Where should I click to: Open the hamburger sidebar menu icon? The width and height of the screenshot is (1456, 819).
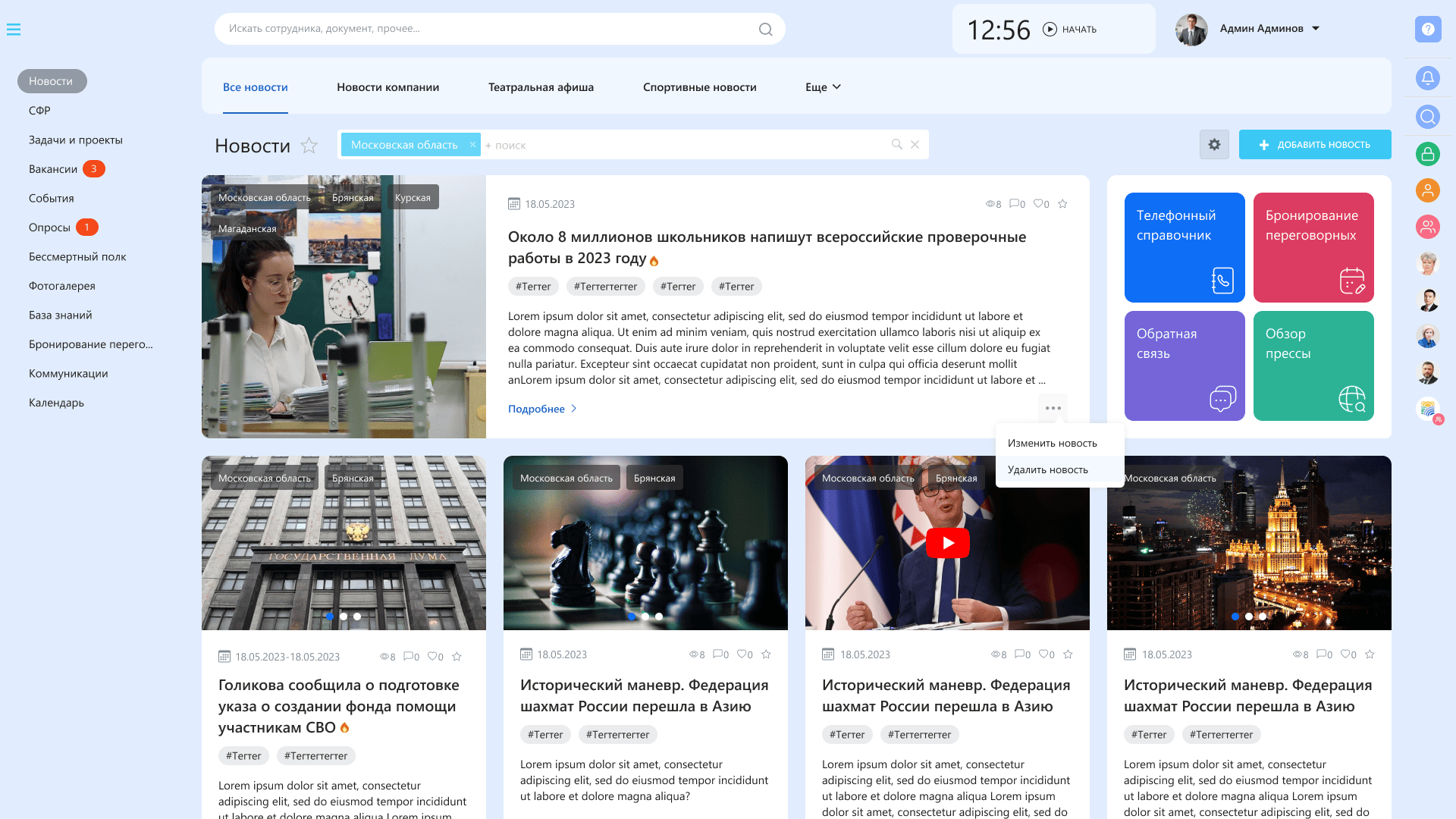[x=14, y=30]
